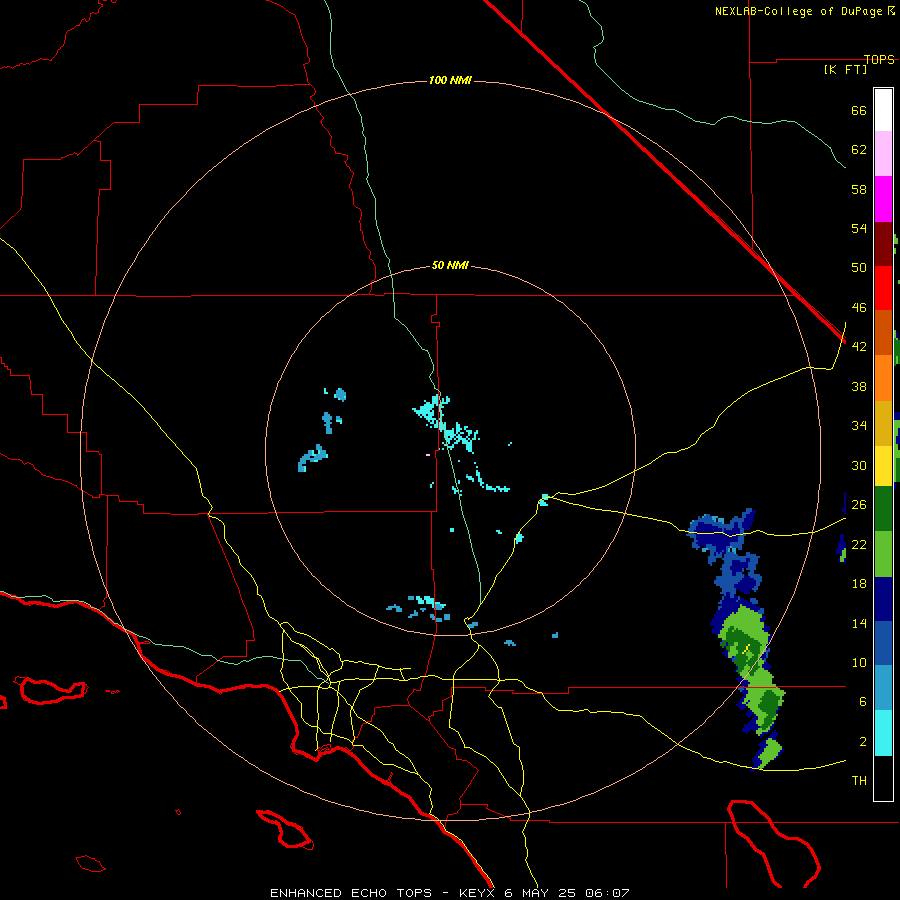Click the TH threshold legend label
Screen dimensions: 900x900
click(859, 781)
